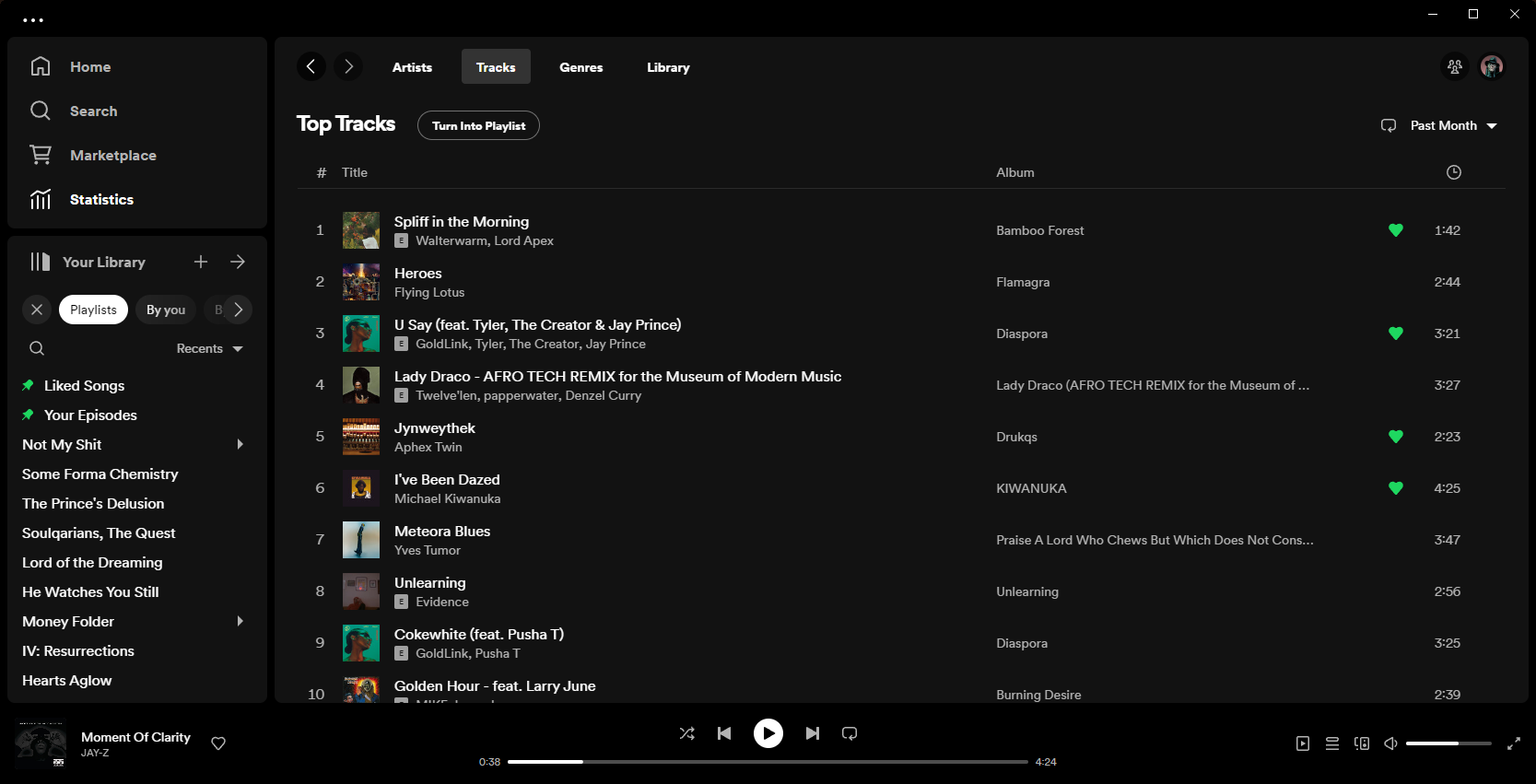Screen dimensions: 1536x784
Task: Like Moment Of Clarity with heart
Action: coord(218,743)
